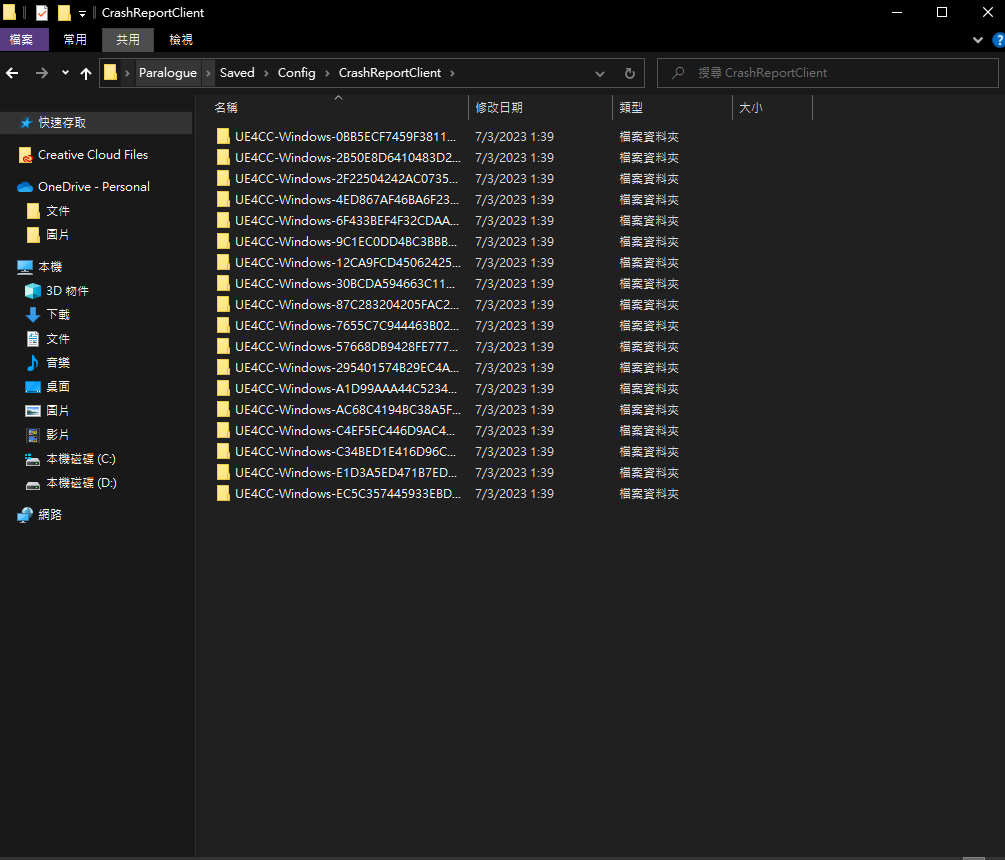Expand chevron after Config in path
This screenshot has width=1005, height=860.
[327, 73]
